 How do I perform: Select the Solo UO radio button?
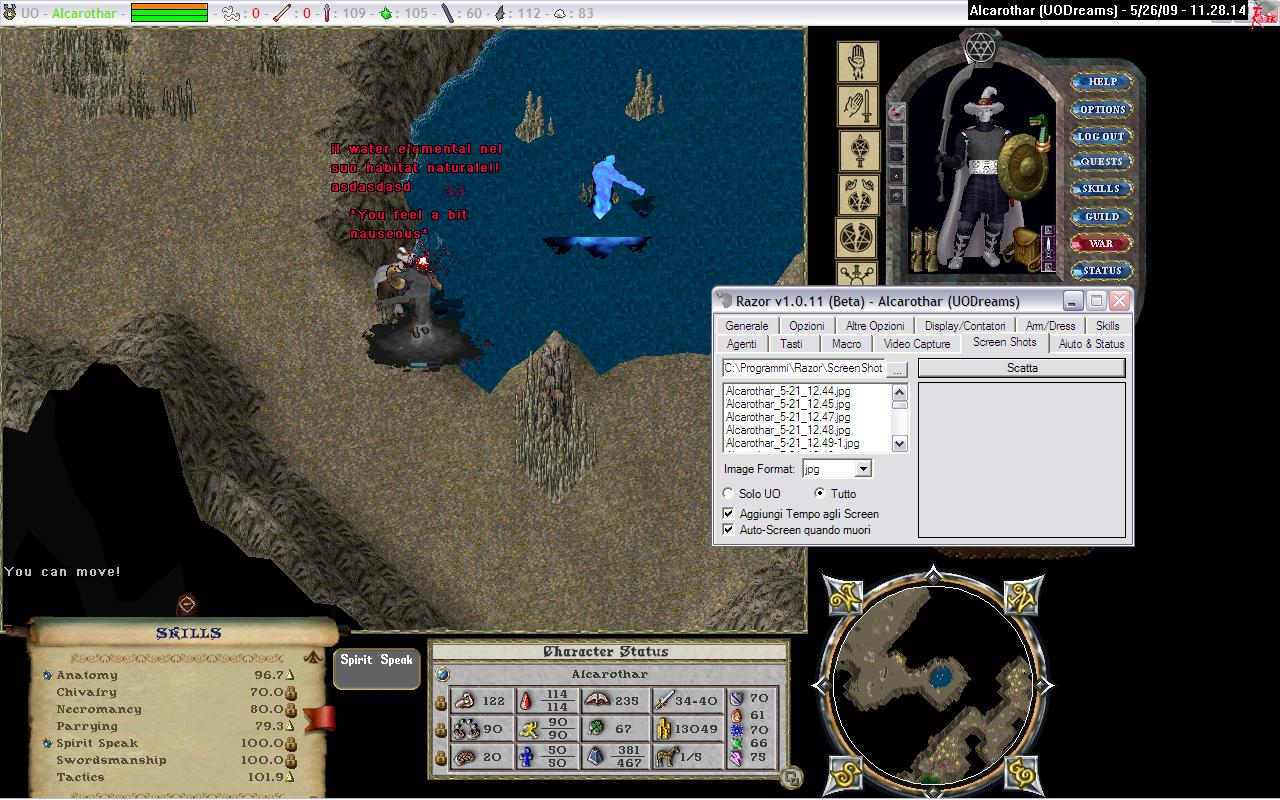pyautogui.click(x=728, y=493)
